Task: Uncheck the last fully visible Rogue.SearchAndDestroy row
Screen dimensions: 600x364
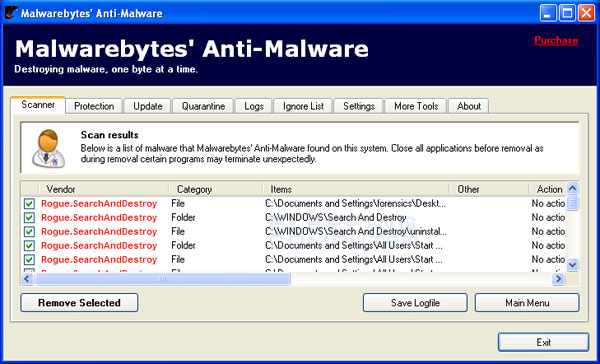Action: tap(29, 260)
